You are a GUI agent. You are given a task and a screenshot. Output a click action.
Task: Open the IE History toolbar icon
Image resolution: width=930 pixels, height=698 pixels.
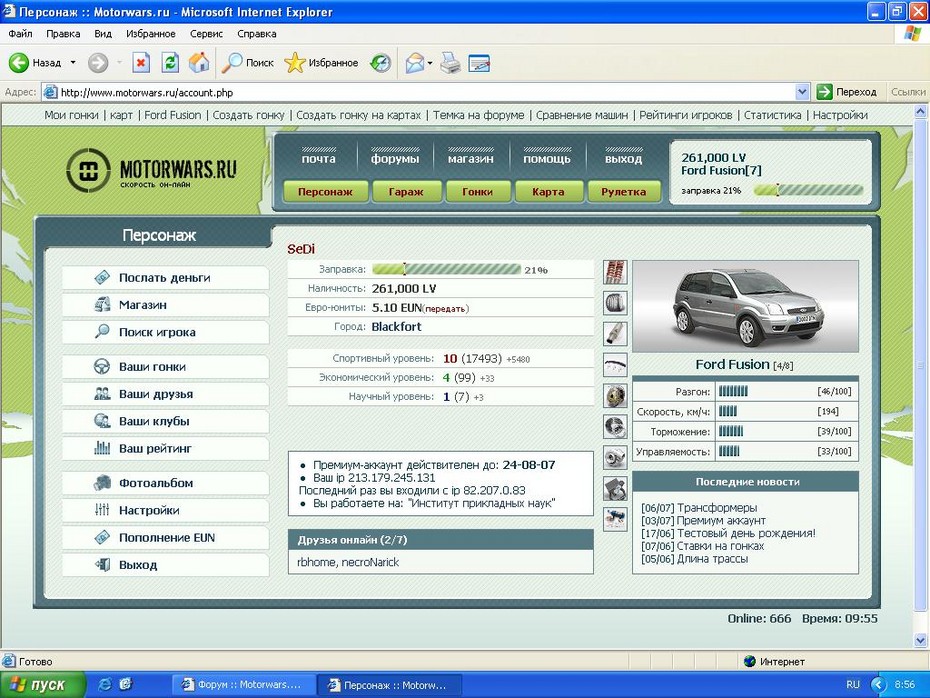click(380, 62)
